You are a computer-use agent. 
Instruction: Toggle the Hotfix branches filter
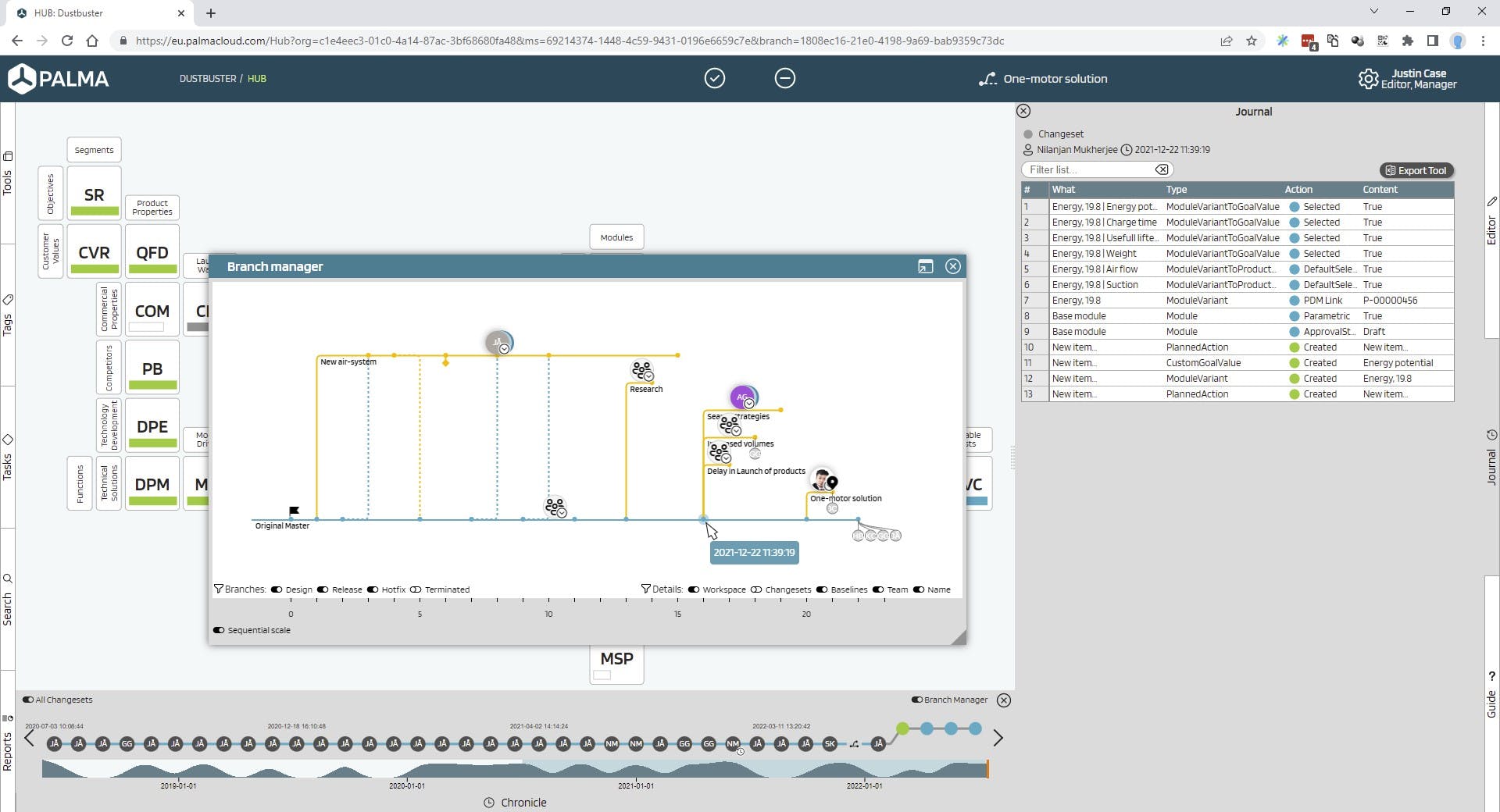tap(373, 589)
